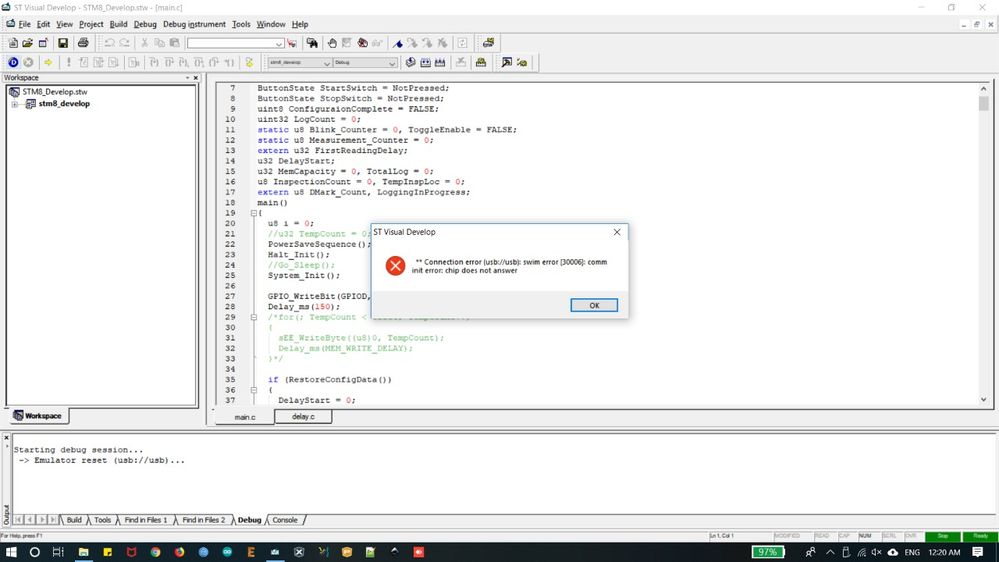Select STM8_Develop.stw in workspace tree
Screen dimensions: 999x562
55,92
